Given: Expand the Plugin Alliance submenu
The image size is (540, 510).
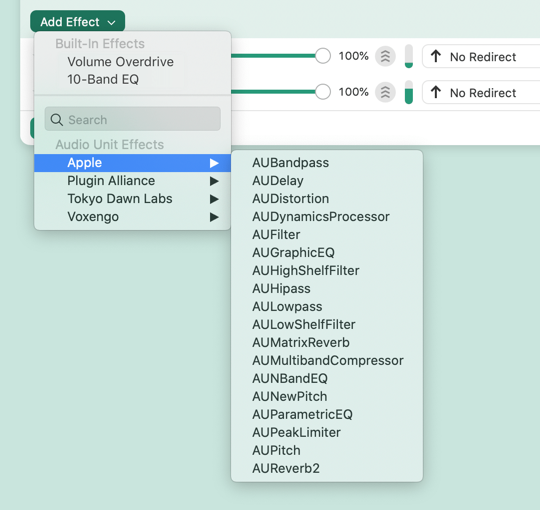Looking at the screenshot, I should click(133, 181).
